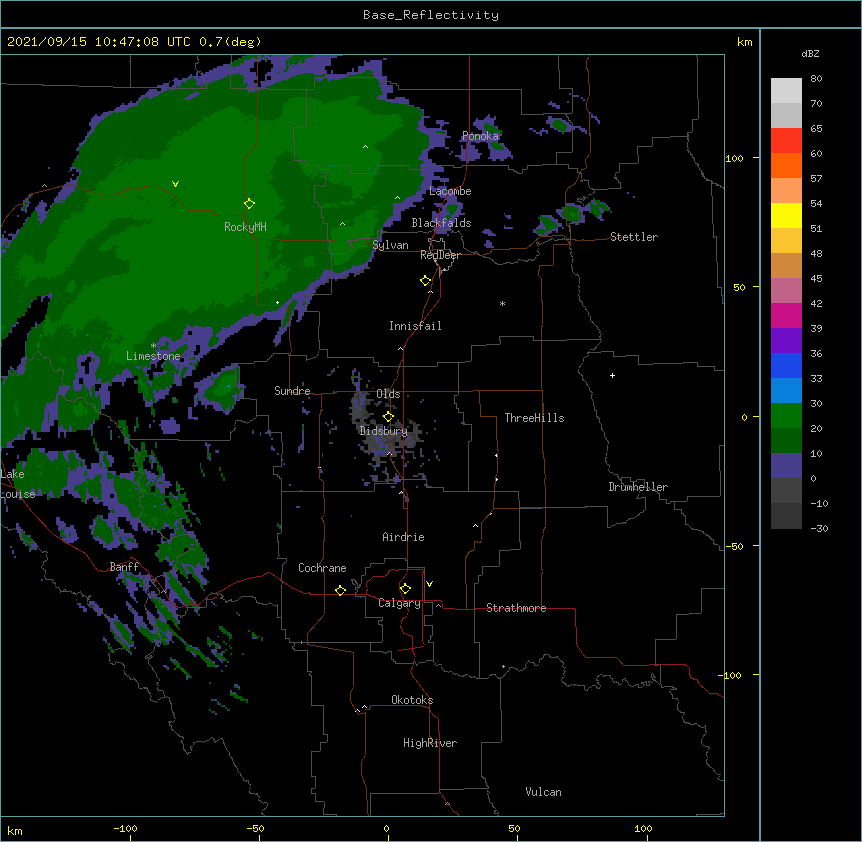Click the -50 tick on the right axis
The image size is (862, 842).
(x=734, y=546)
